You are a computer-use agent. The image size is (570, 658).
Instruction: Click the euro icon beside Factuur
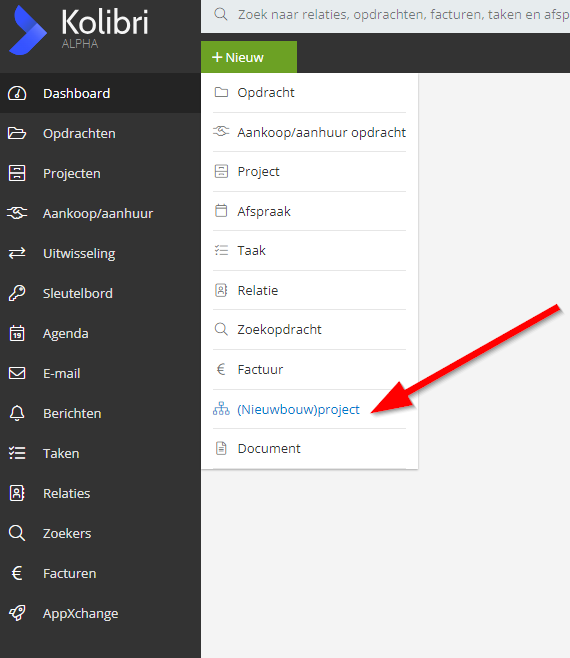[221, 369]
